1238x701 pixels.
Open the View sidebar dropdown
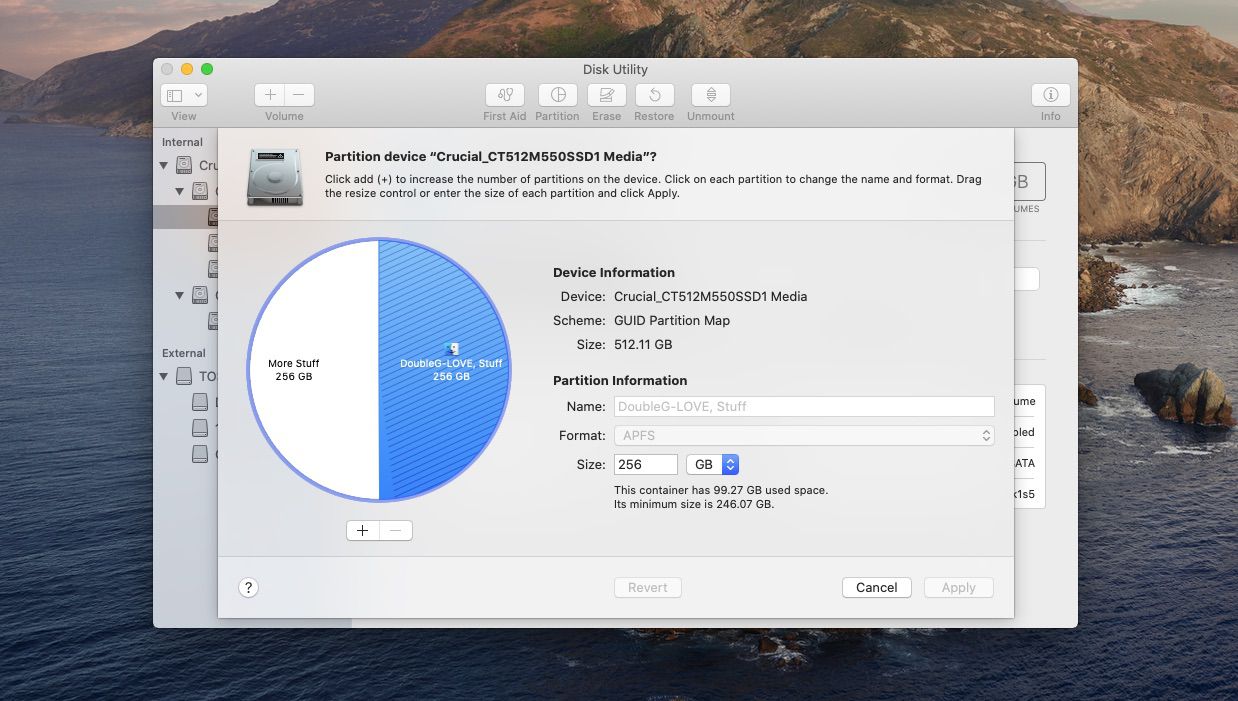(x=184, y=95)
